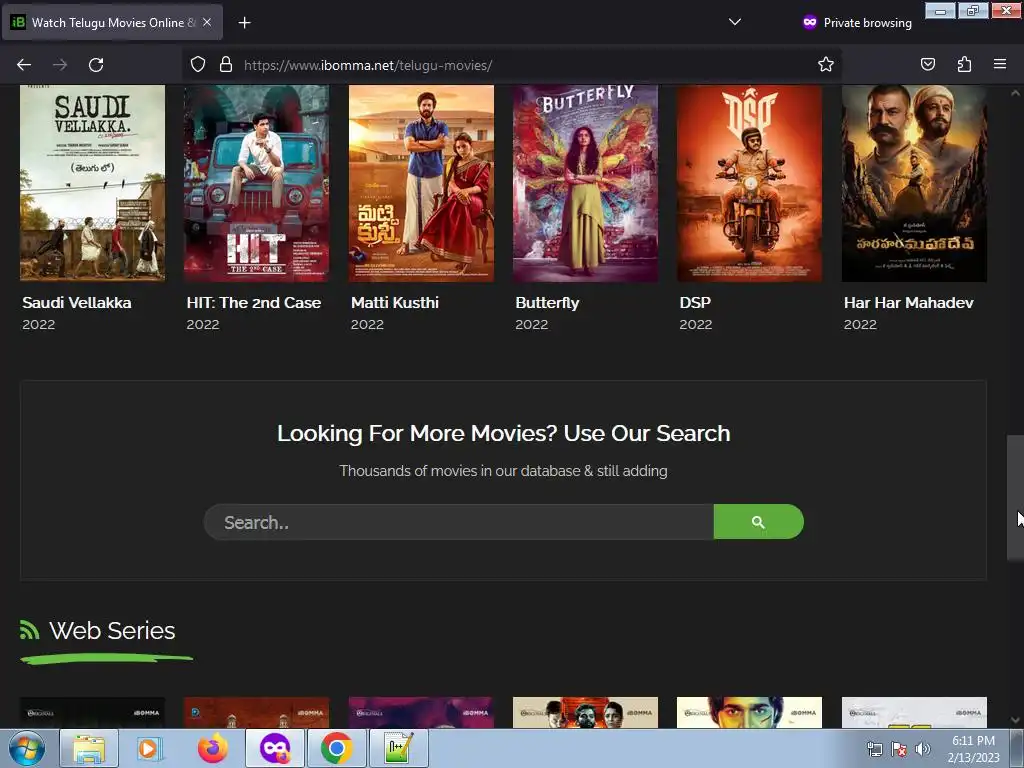This screenshot has height=768, width=1024.
Task: Click the HIT: The 2nd Case title
Action: point(254,303)
